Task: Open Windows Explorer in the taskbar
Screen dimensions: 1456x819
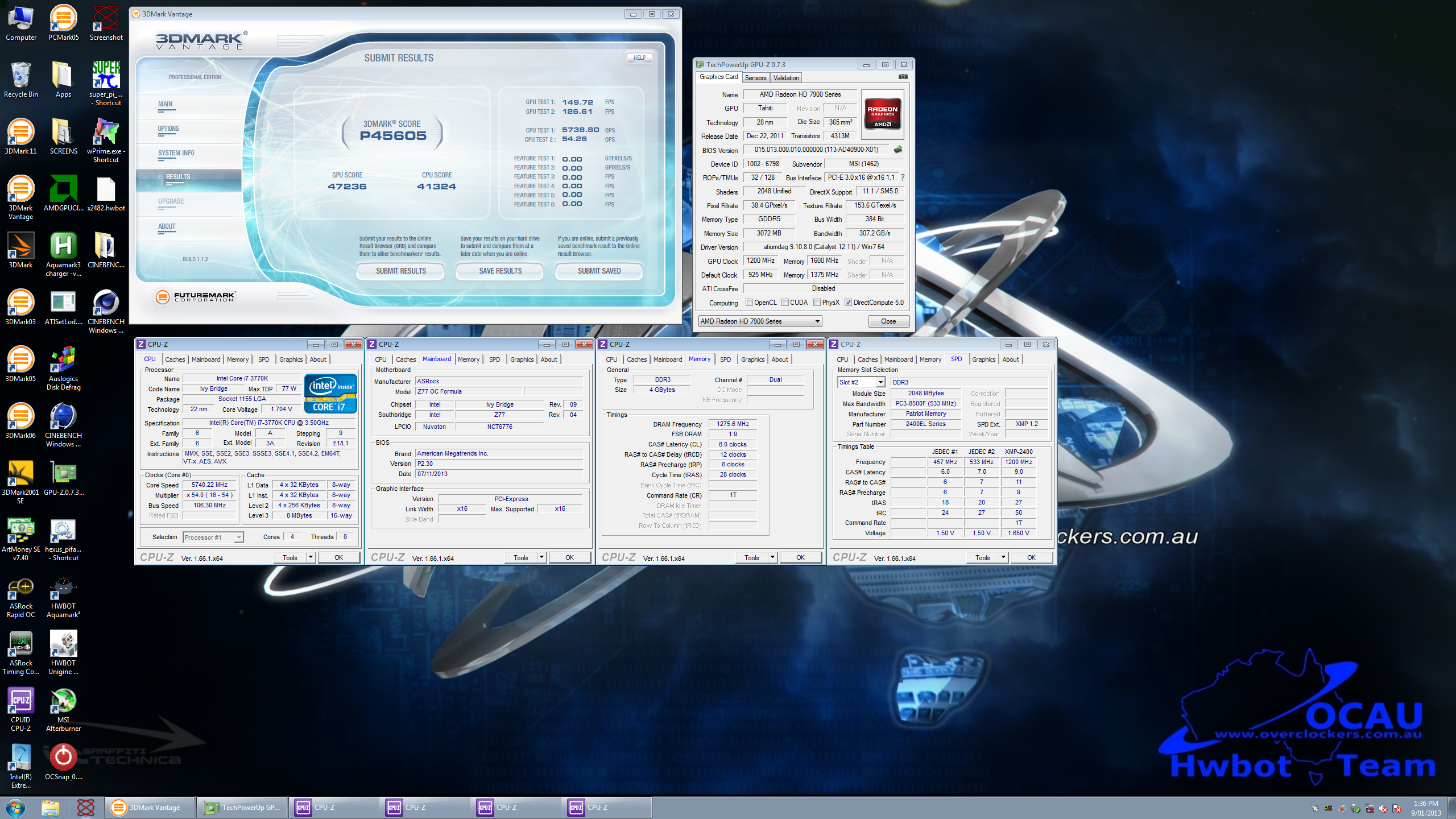Action: (51, 807)
